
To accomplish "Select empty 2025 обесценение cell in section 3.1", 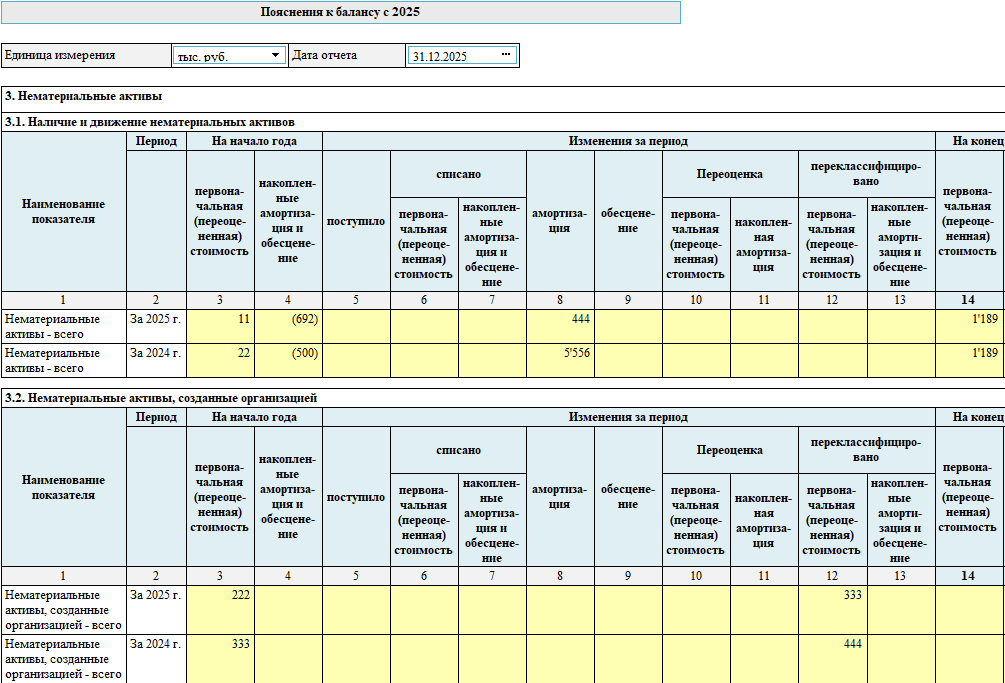I will pyautogui.click(x=628, y=327).
